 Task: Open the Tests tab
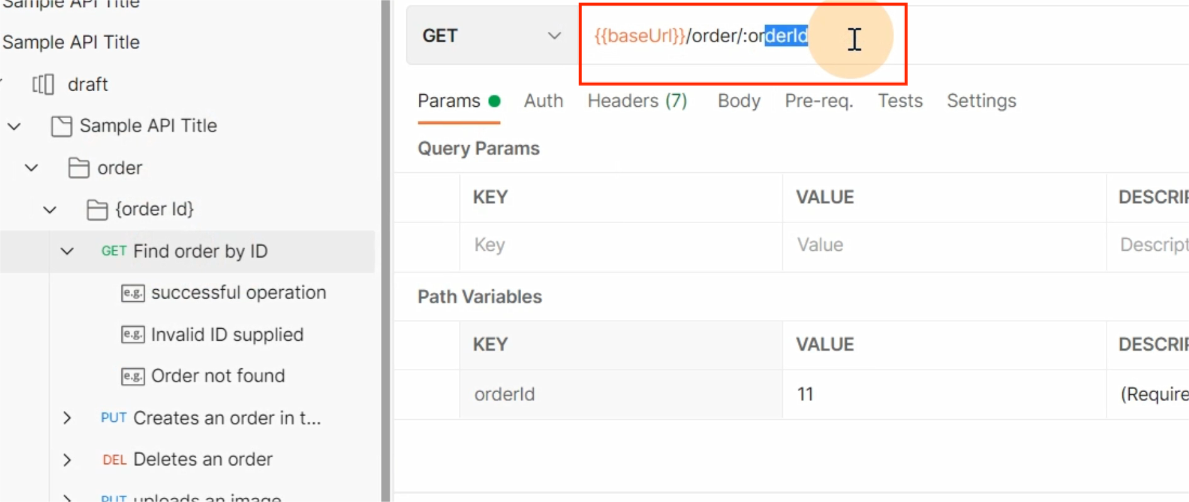[900, 101]
